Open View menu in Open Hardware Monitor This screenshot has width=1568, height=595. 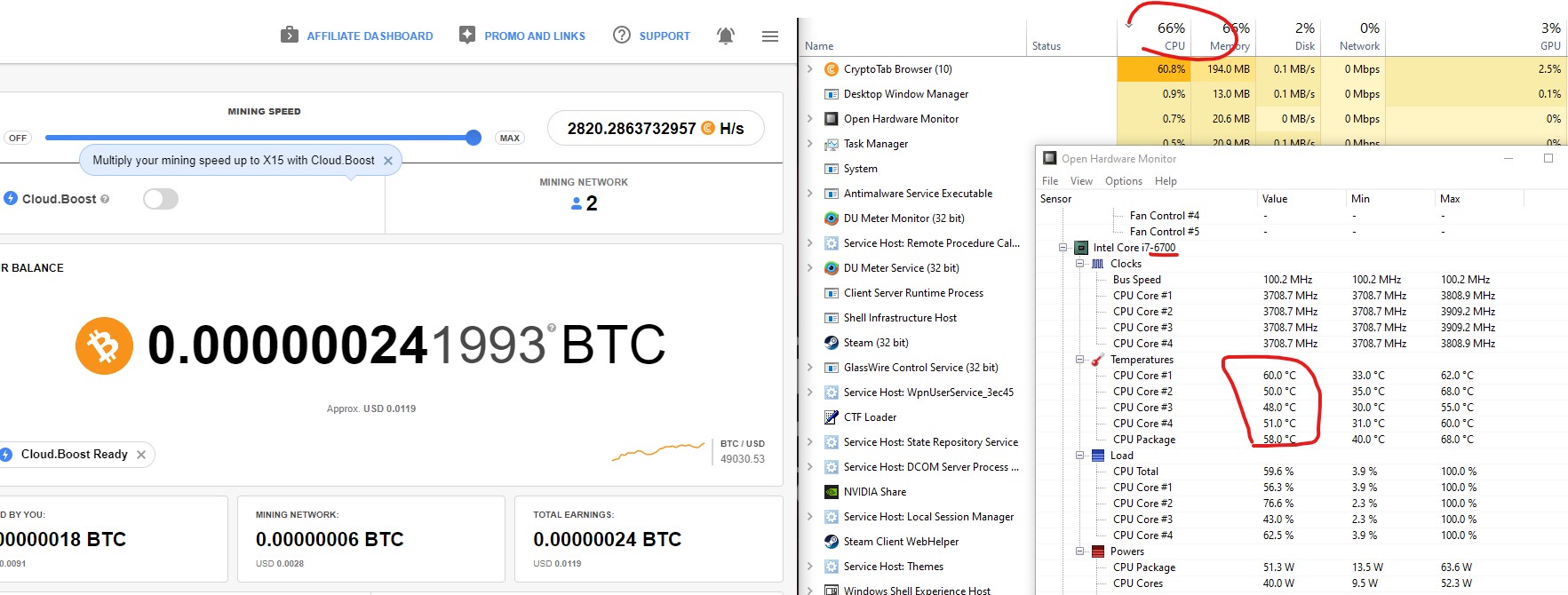tap(1081, 181)
